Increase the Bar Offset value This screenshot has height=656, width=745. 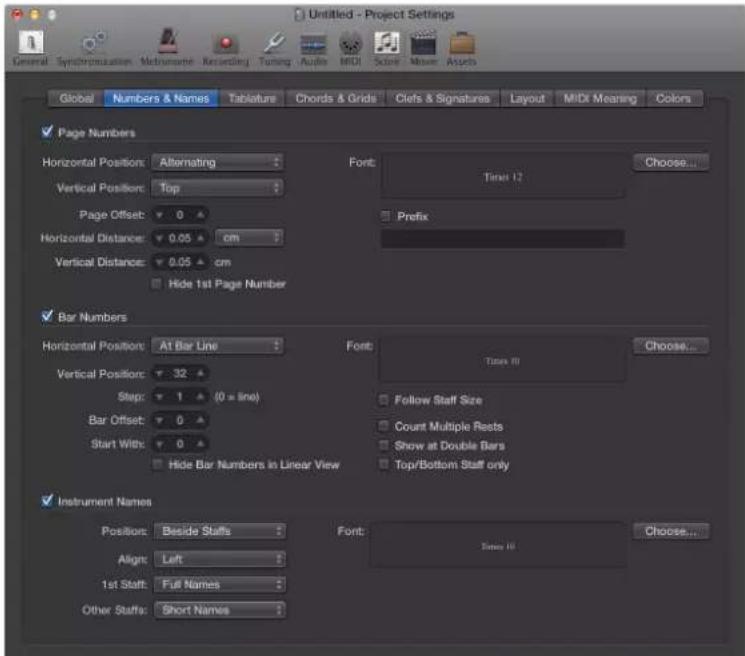201,420
